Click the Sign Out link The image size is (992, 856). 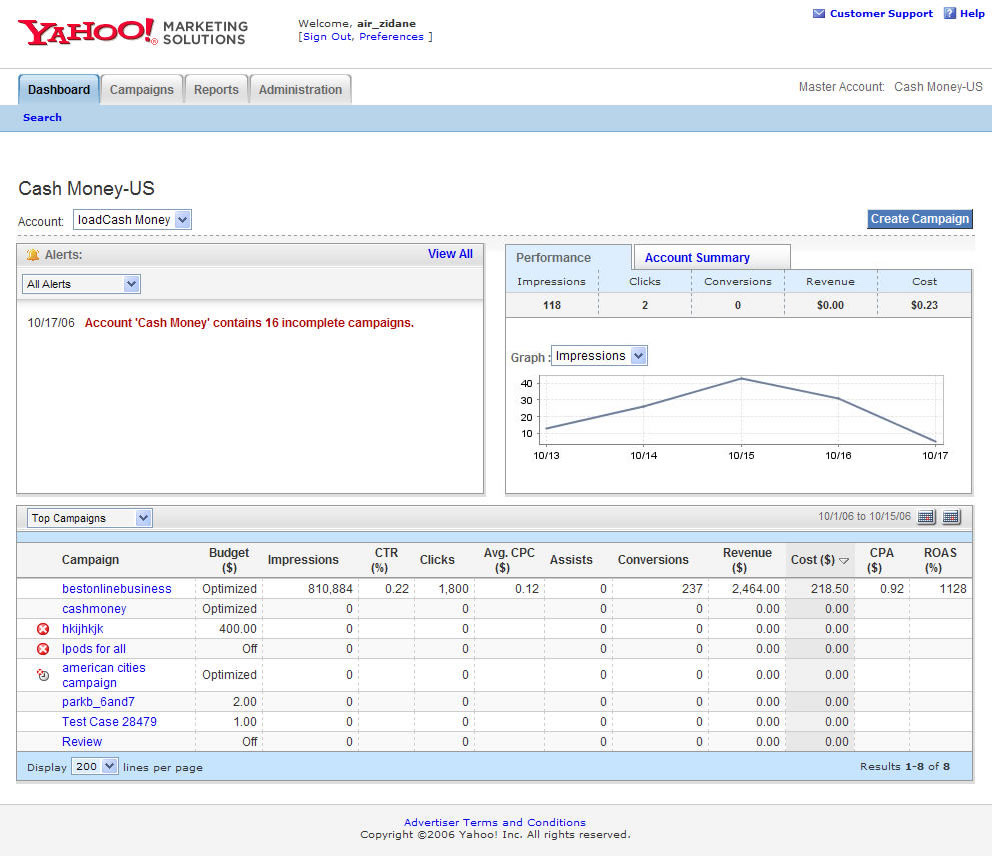pyautogui.click(x=327, y=37)
